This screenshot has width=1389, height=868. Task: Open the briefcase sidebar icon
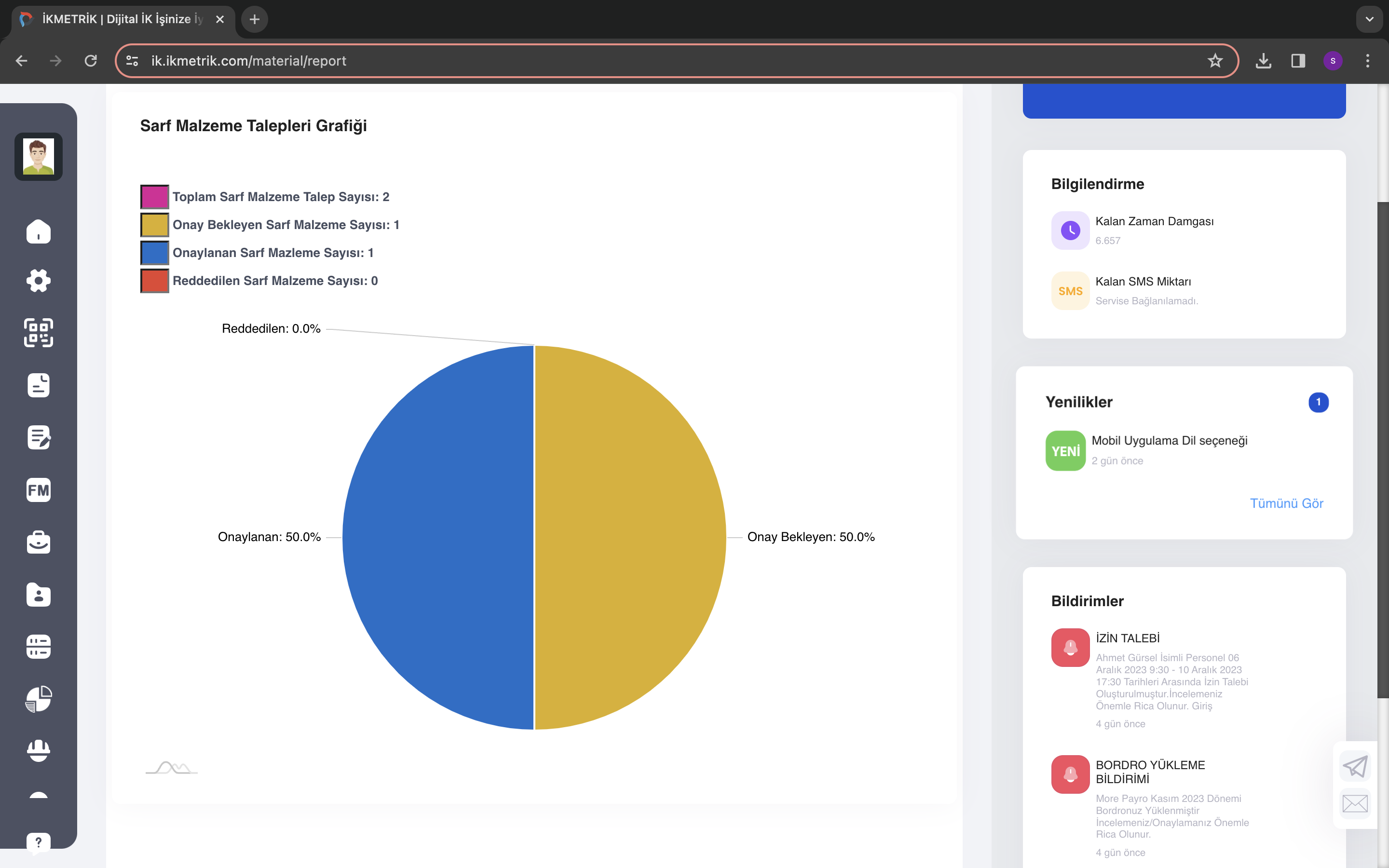click(39, 542)
